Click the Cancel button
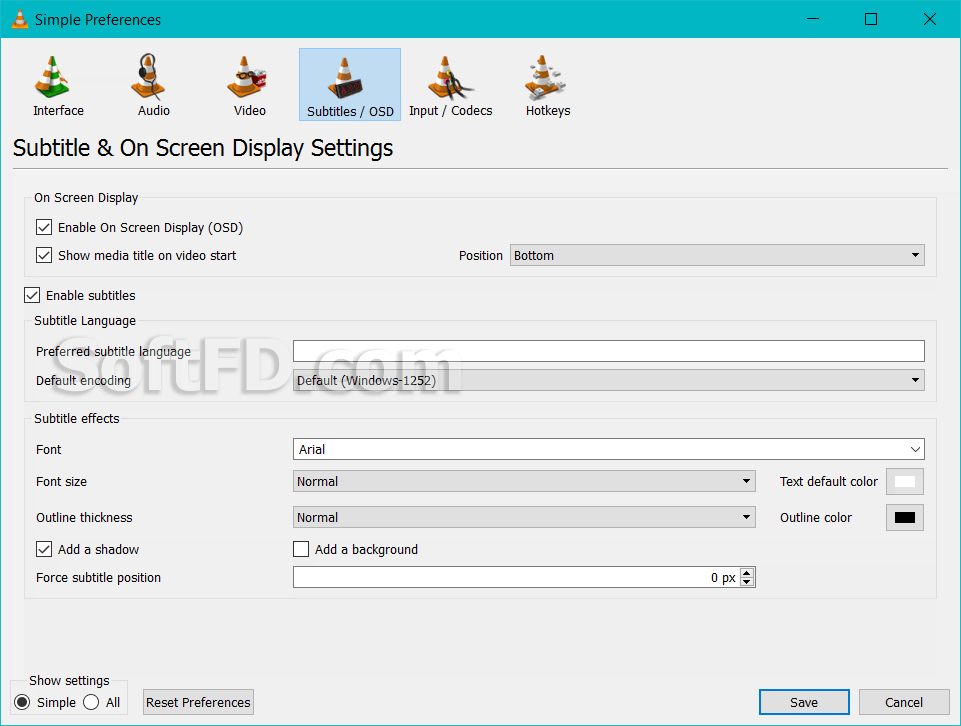The image size is (961, 726). (x=904, y=702)
